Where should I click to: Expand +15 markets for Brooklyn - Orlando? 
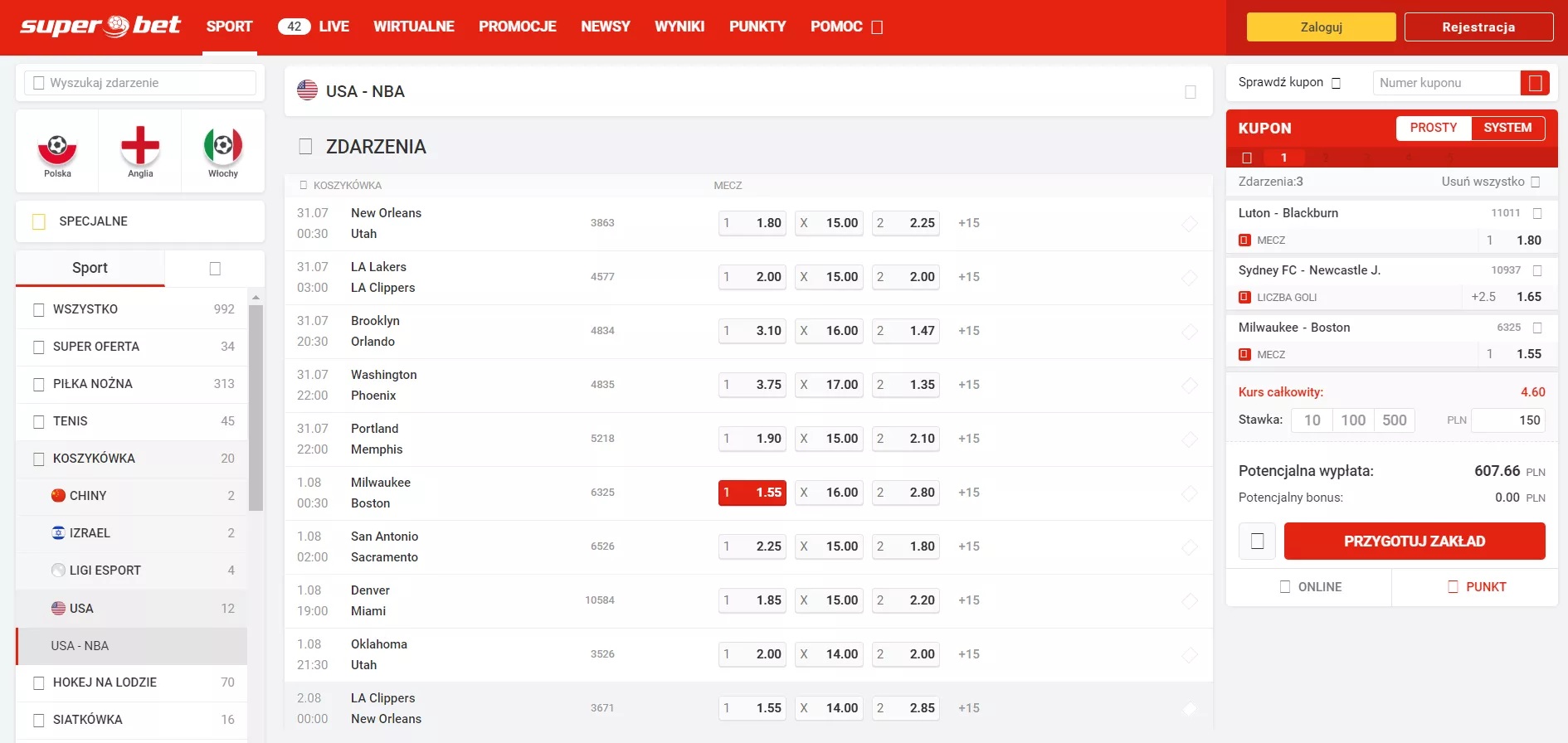tap(969, 331)
